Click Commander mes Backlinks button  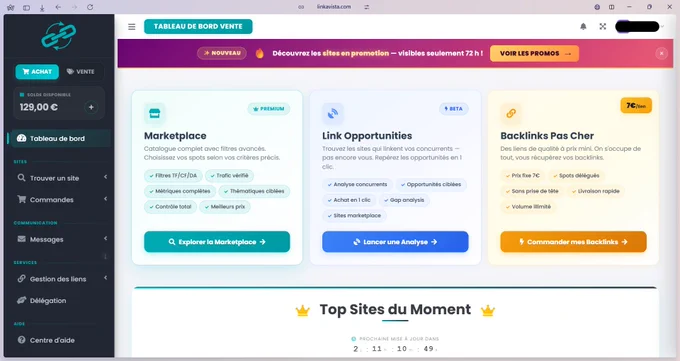(x=573, y=242)
